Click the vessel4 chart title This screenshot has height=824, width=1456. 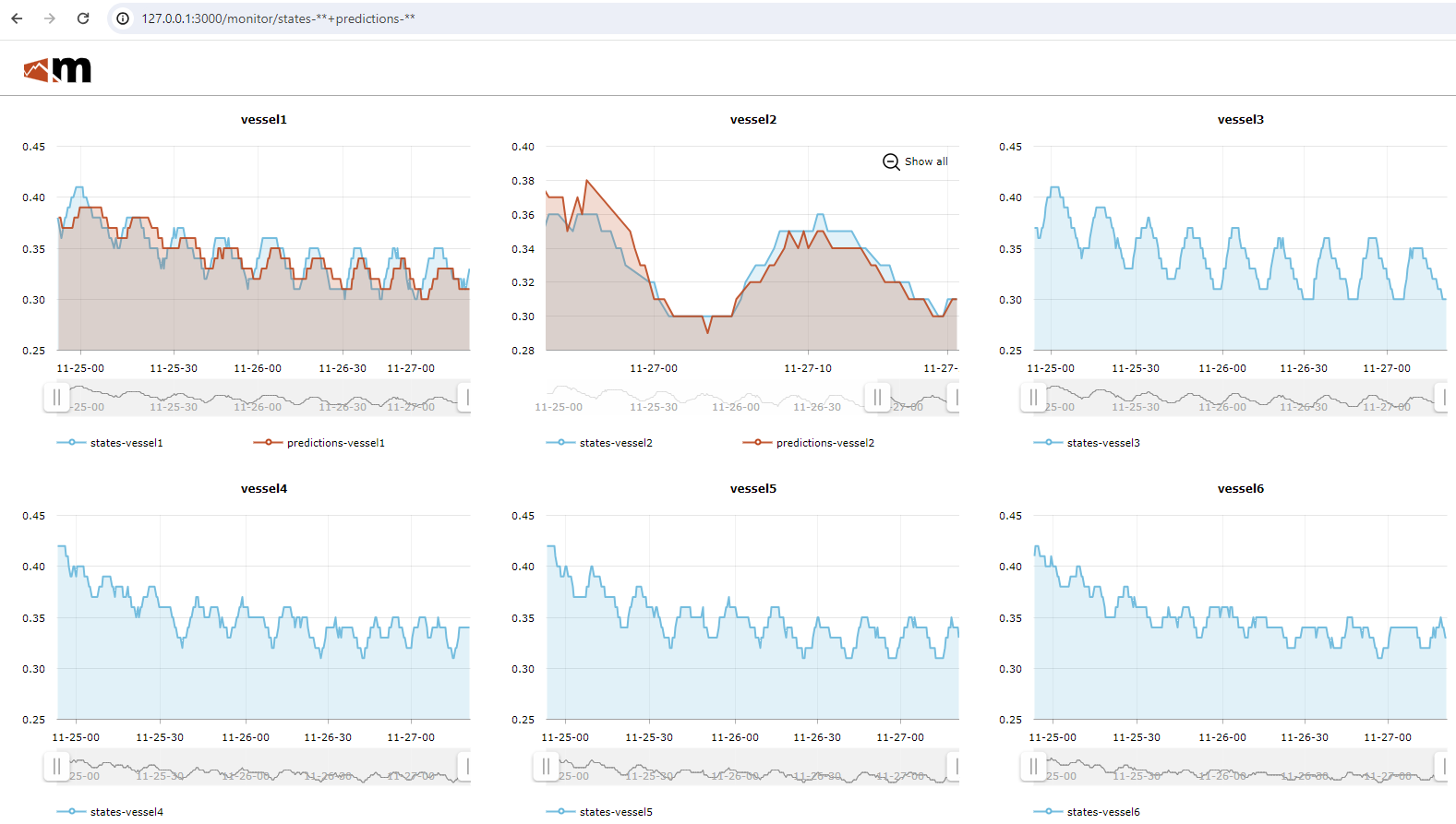(x=264, y=489)
